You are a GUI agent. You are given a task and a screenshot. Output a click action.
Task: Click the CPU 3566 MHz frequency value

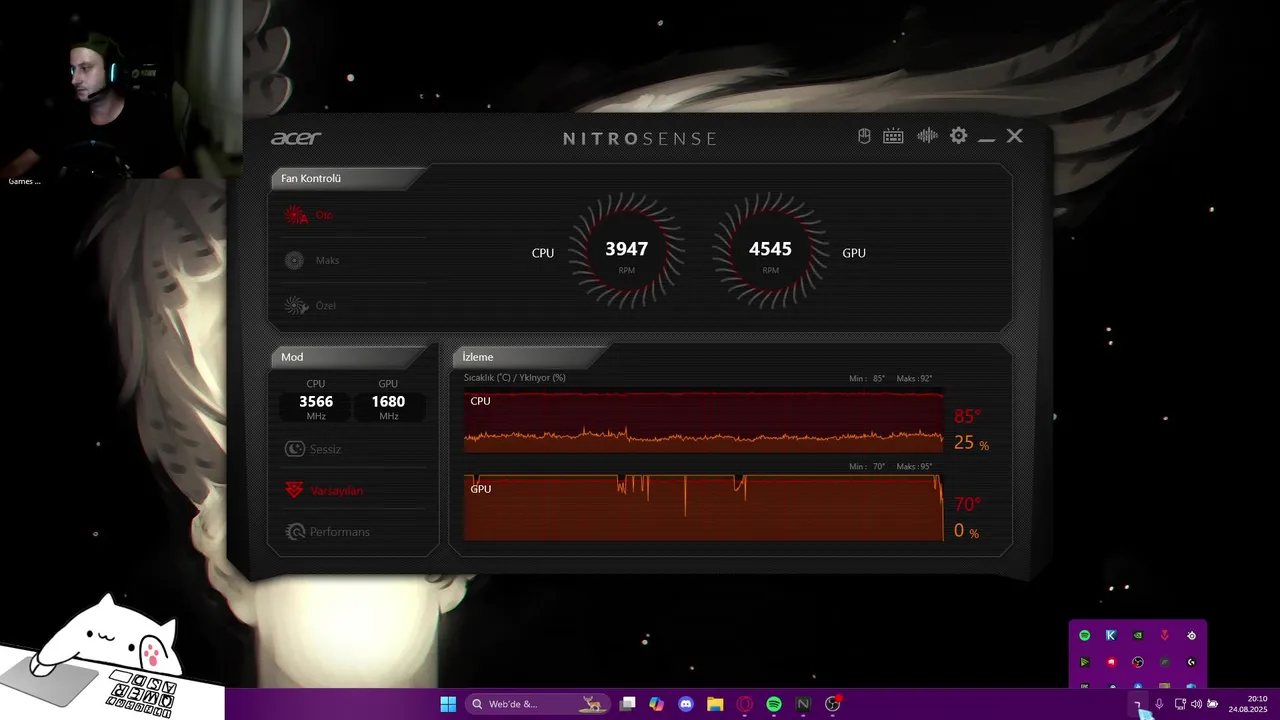point(316,402)
